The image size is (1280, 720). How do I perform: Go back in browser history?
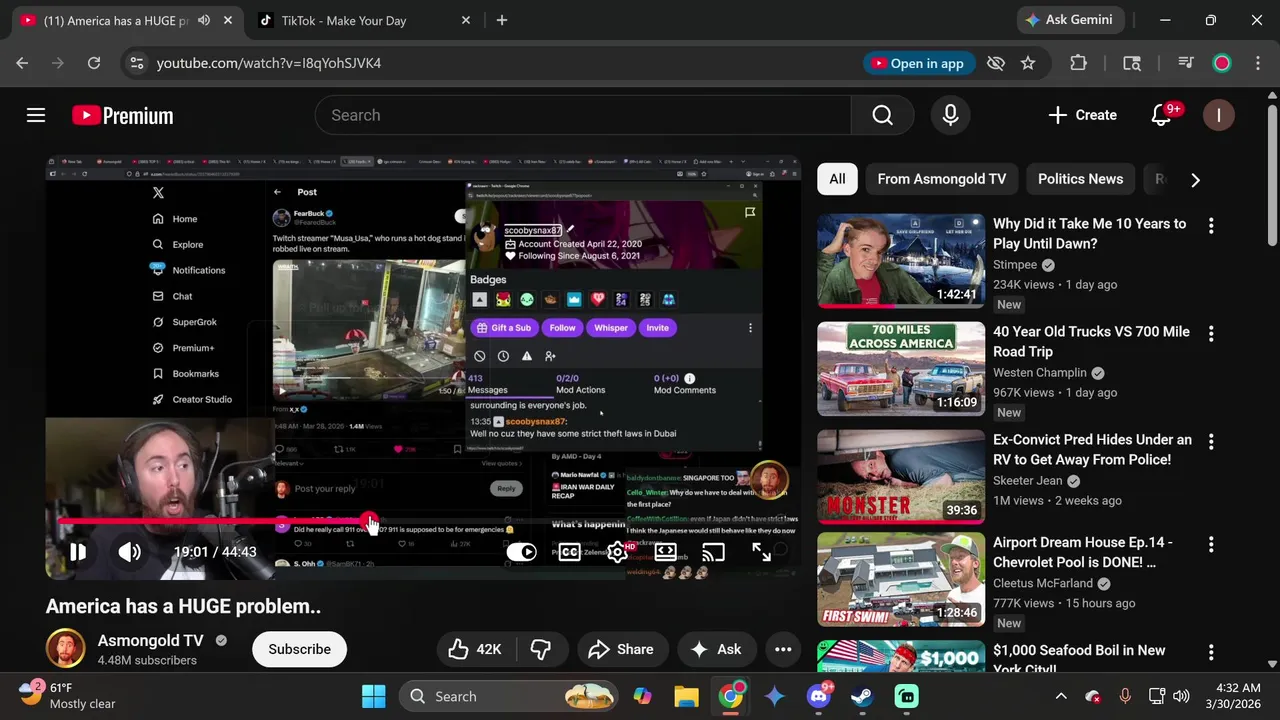(22, 63)
